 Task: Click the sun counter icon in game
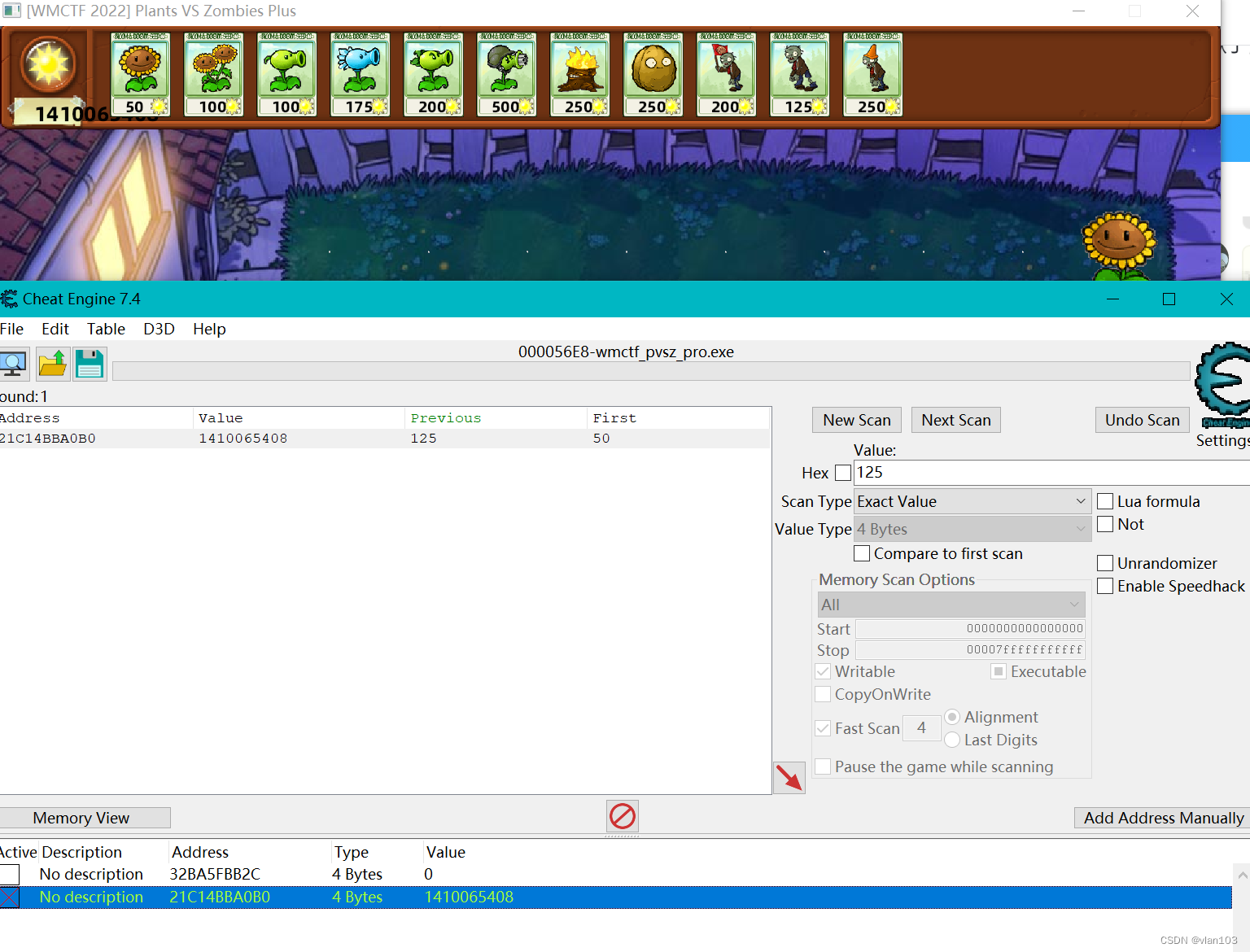point(50,64)
